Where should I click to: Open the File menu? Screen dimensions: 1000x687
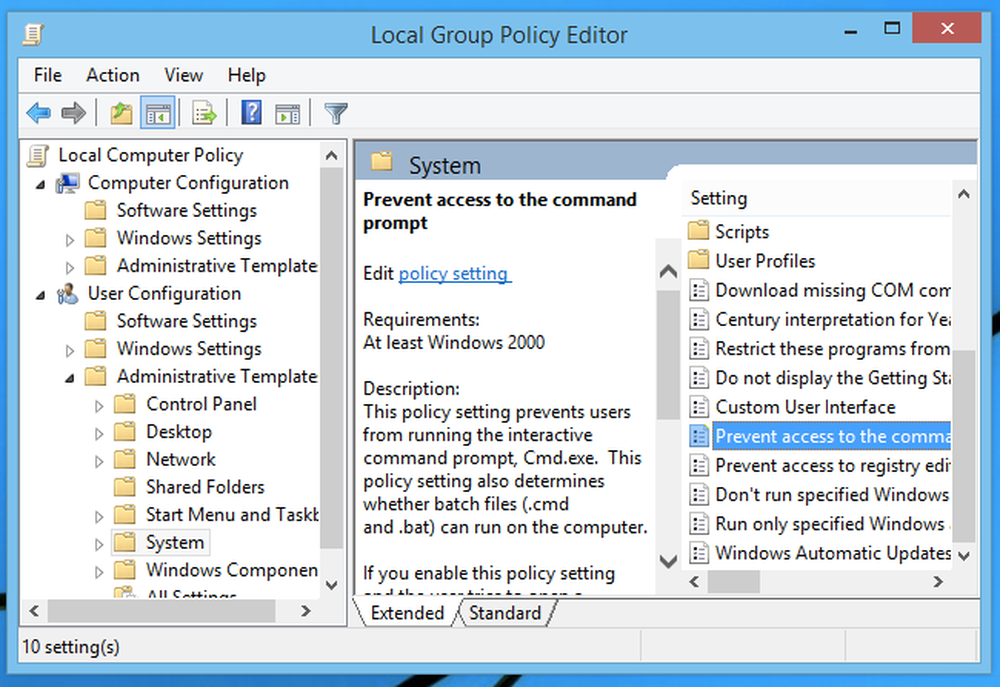tap(48, 75)
